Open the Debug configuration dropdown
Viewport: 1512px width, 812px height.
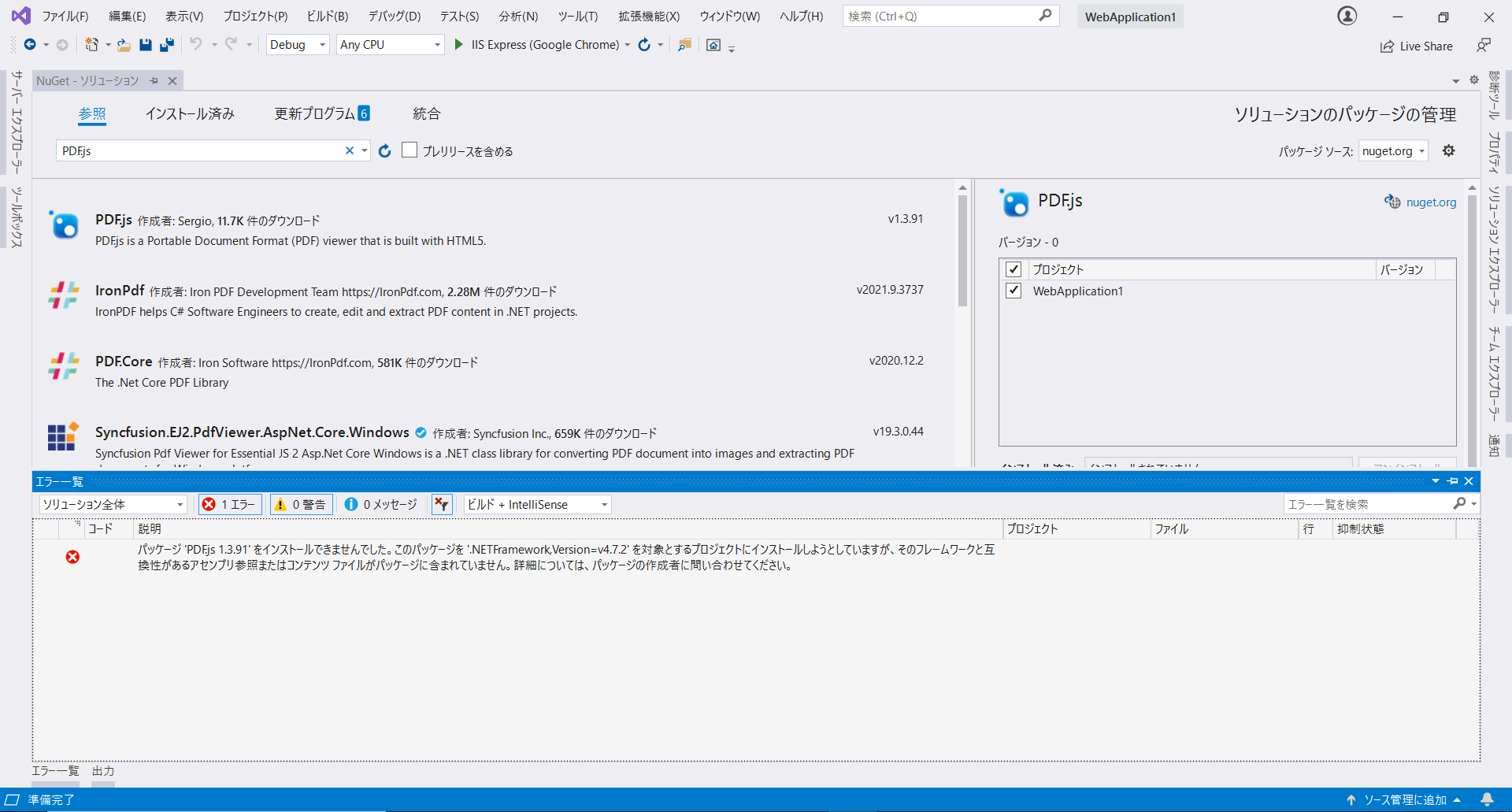pos(322,45)
